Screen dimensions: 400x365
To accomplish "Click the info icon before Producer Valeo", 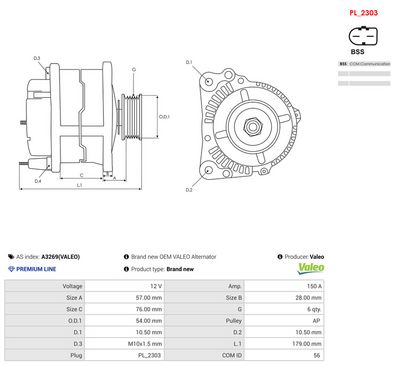I will tap(280, 257).
